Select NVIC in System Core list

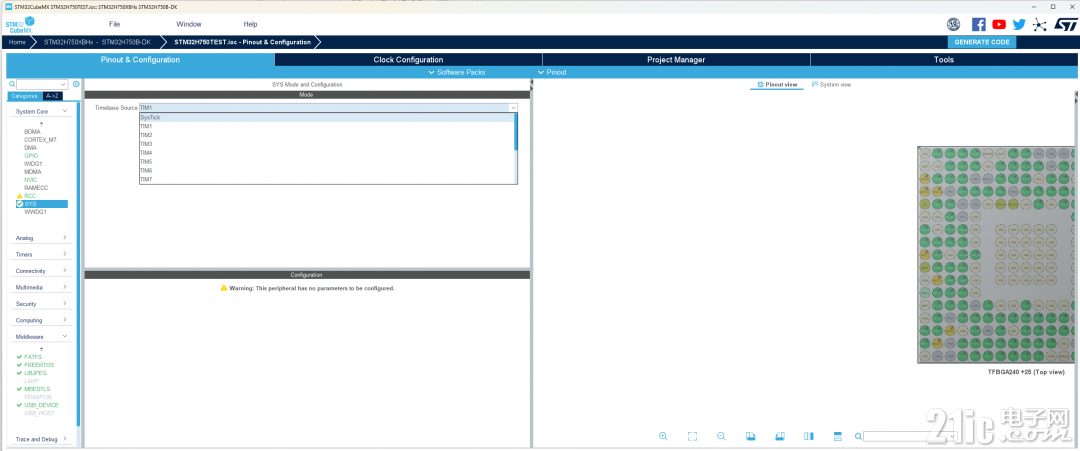[30, 180]
